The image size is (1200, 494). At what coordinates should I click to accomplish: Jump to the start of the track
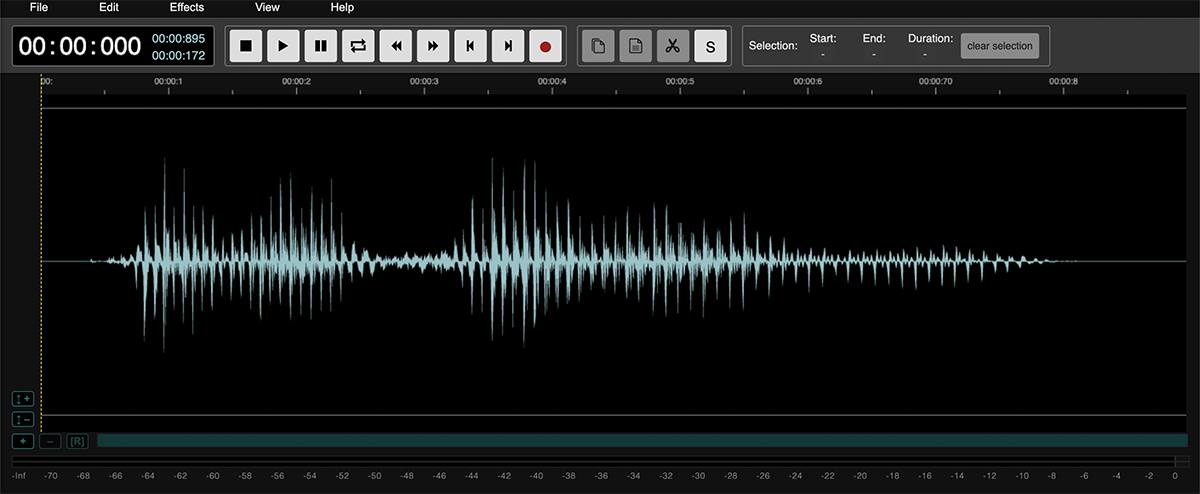[x=470, y=46]
